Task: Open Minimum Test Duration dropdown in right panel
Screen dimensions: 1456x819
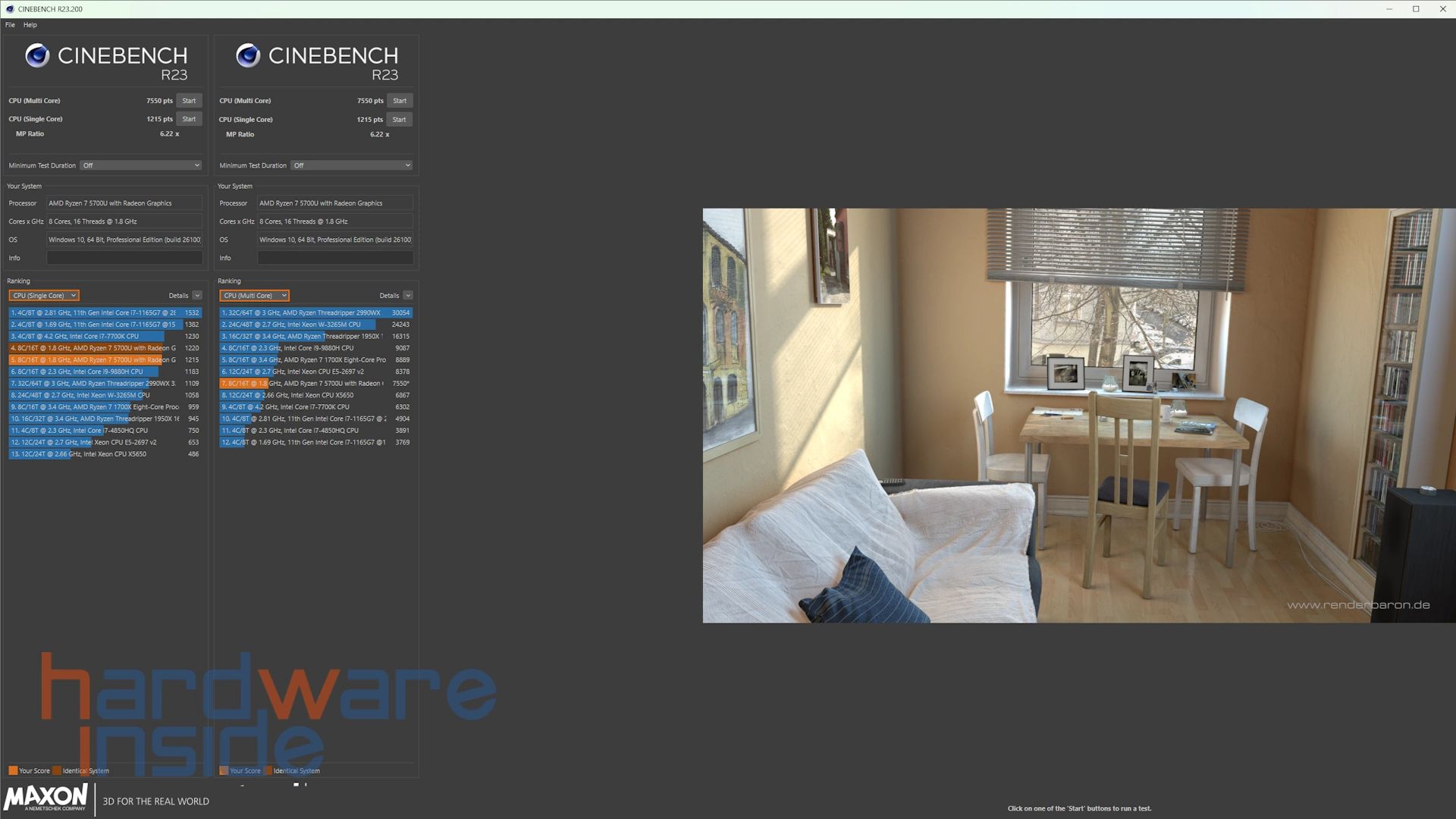Action: click(x=352, y=165)
